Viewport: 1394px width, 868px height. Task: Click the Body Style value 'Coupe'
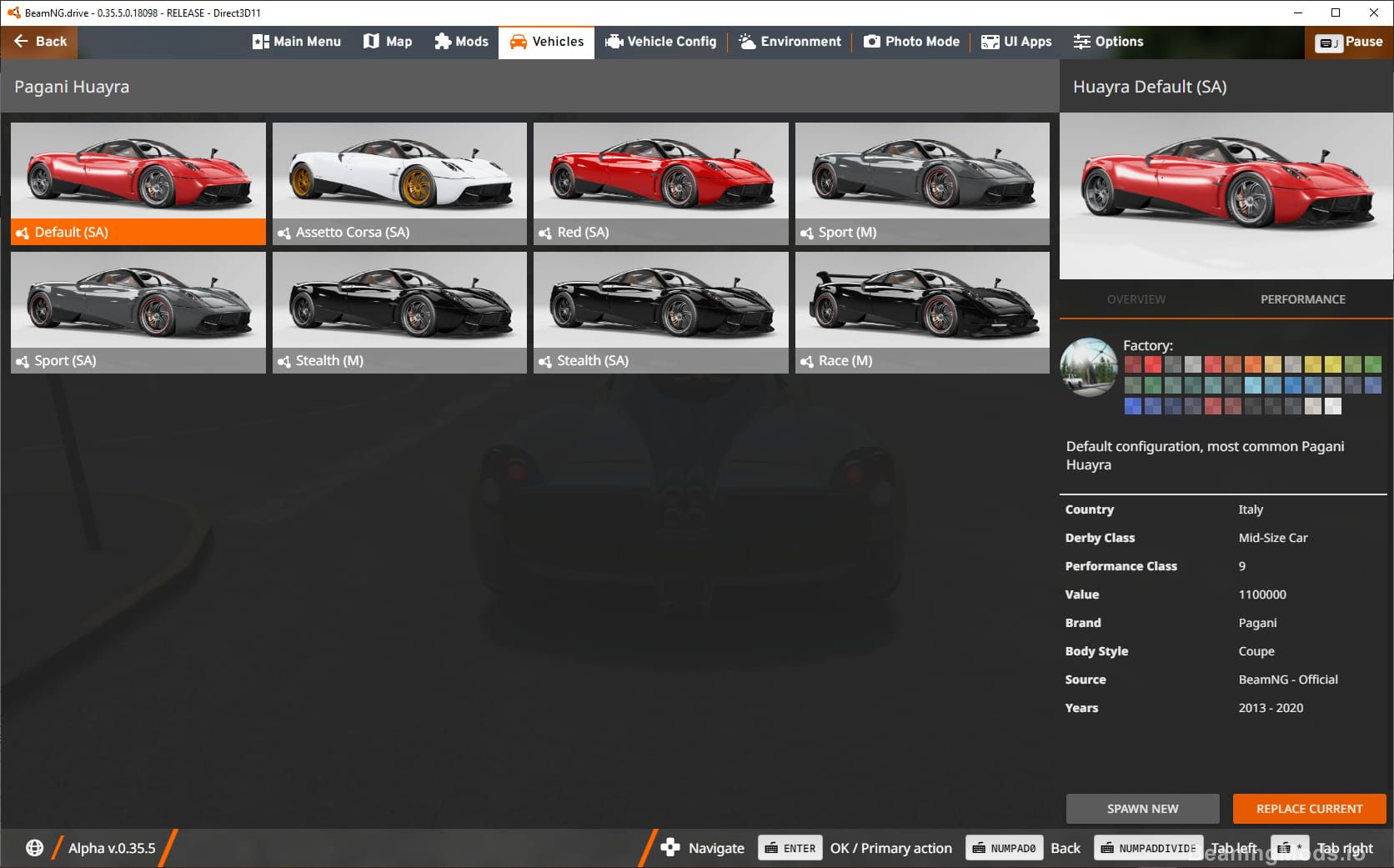[x=1256, y=651]
